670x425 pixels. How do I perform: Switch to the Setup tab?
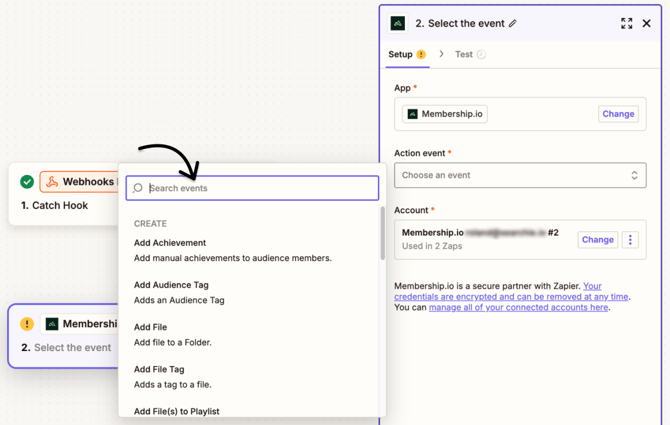tap(407, 54)
